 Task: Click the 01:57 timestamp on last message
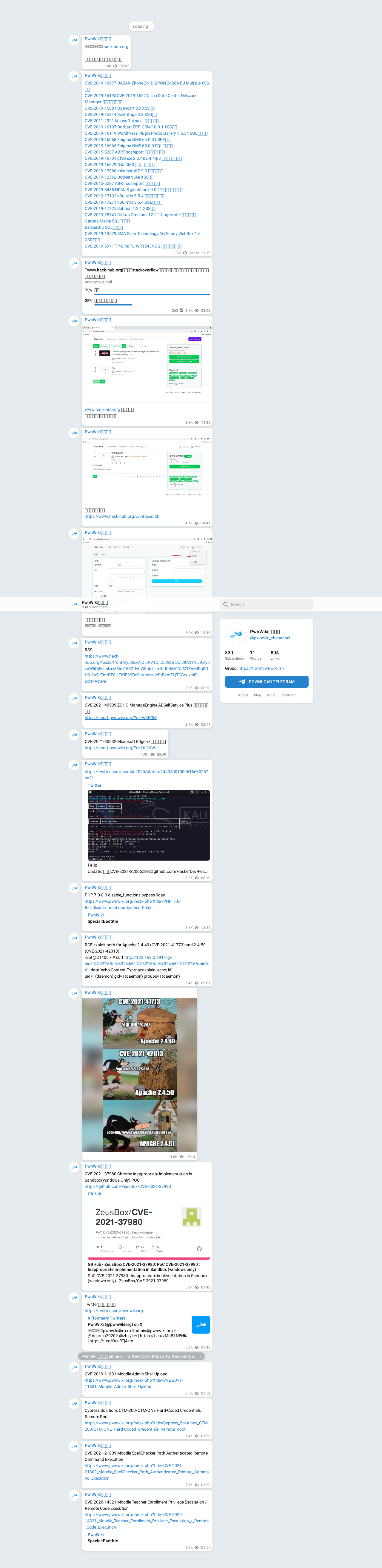(206, 1547)
